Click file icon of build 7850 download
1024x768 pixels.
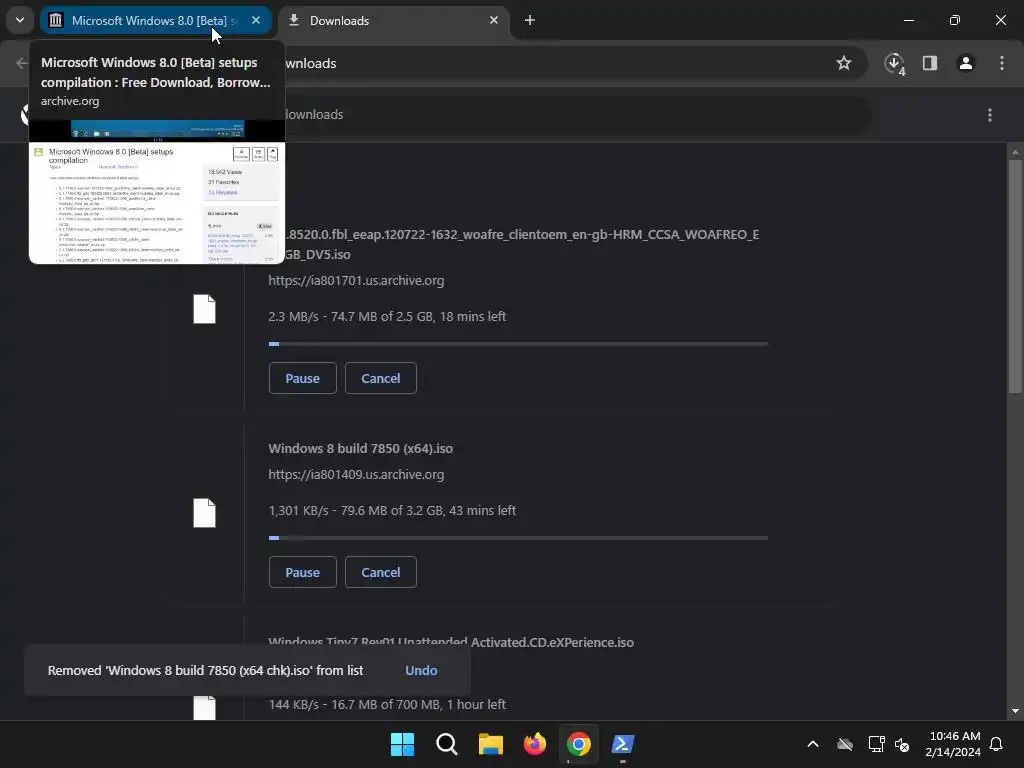[x=204, y=513]
